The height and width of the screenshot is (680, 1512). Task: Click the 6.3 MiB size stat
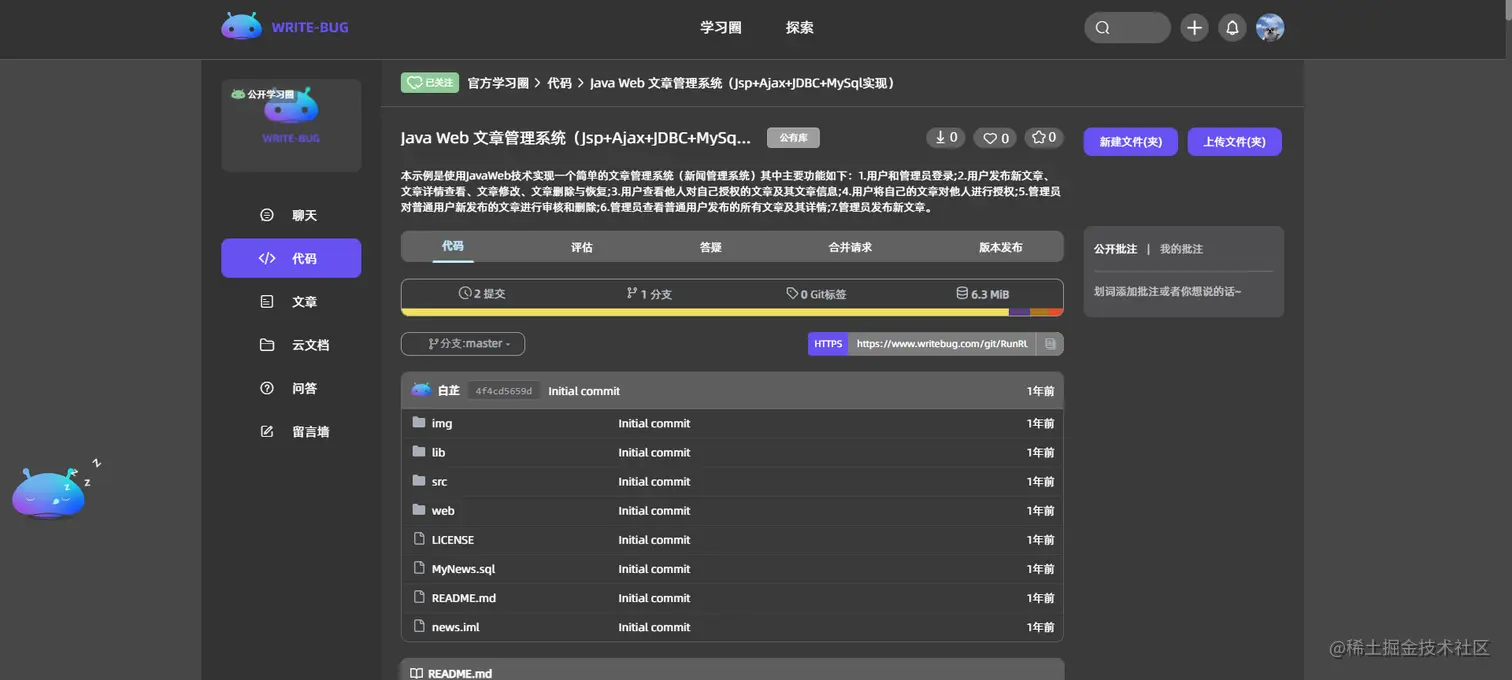982,294
